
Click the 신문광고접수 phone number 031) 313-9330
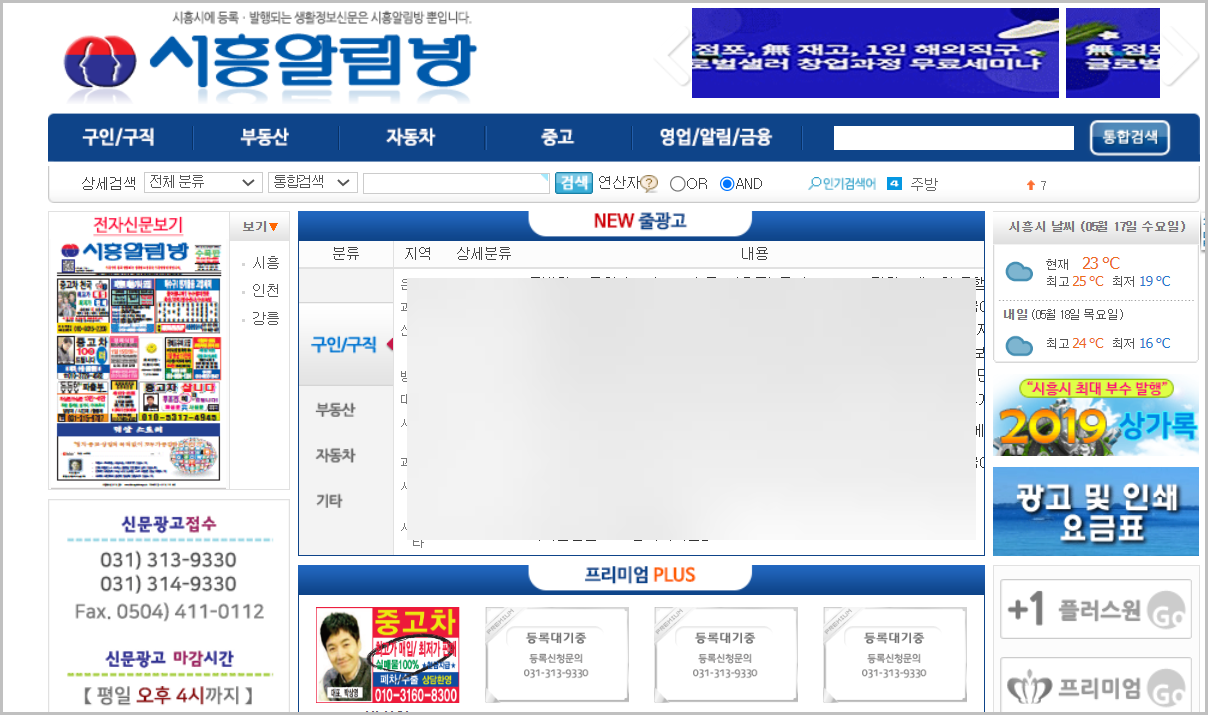tap(168, 559)
